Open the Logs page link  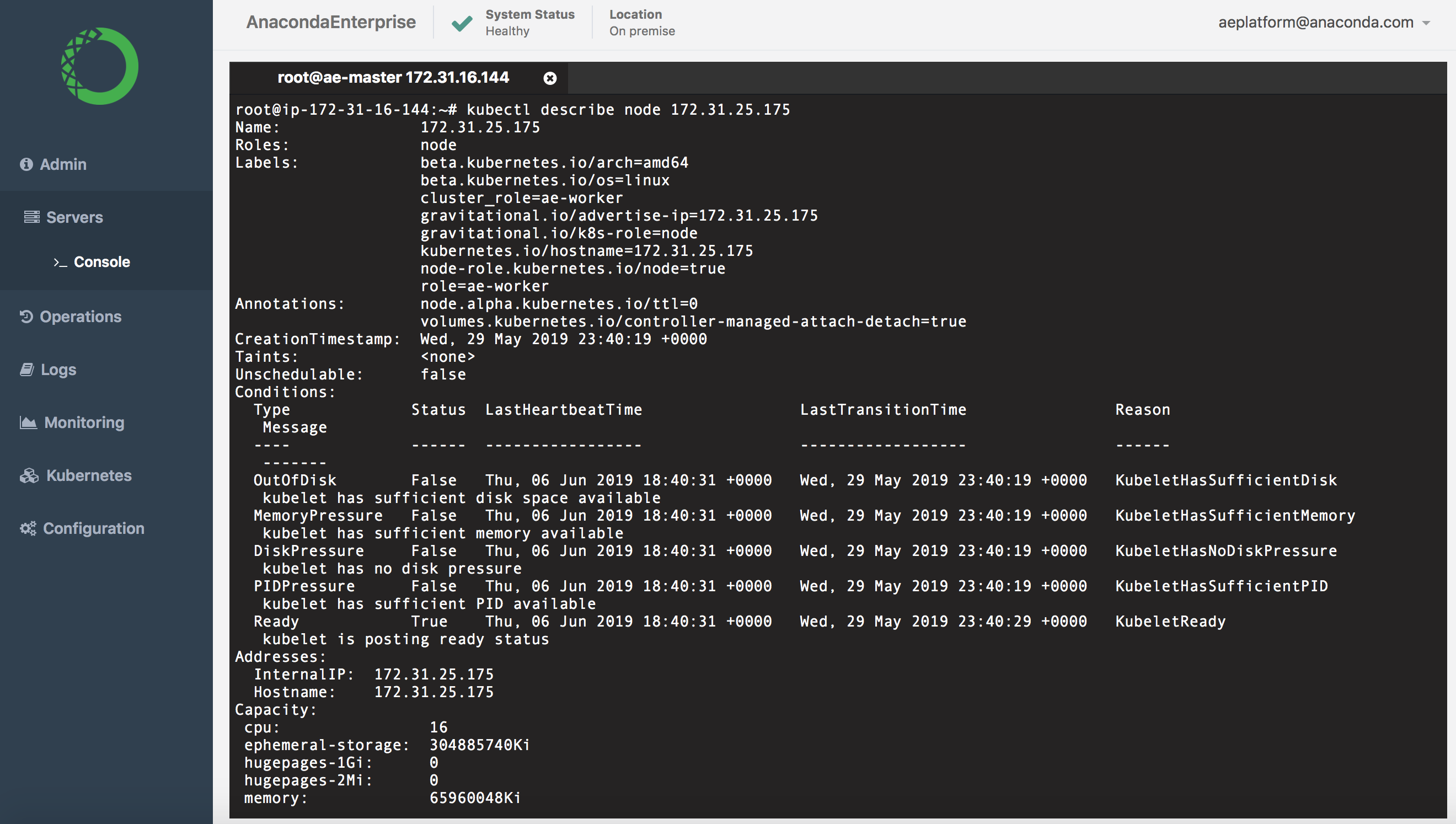tap(58, 370)
